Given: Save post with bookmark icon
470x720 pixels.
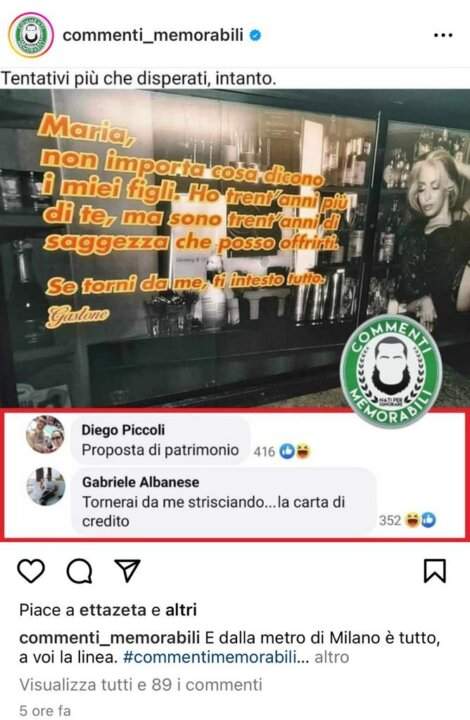Looking at the screenshot, I should (x=434, y=571).
